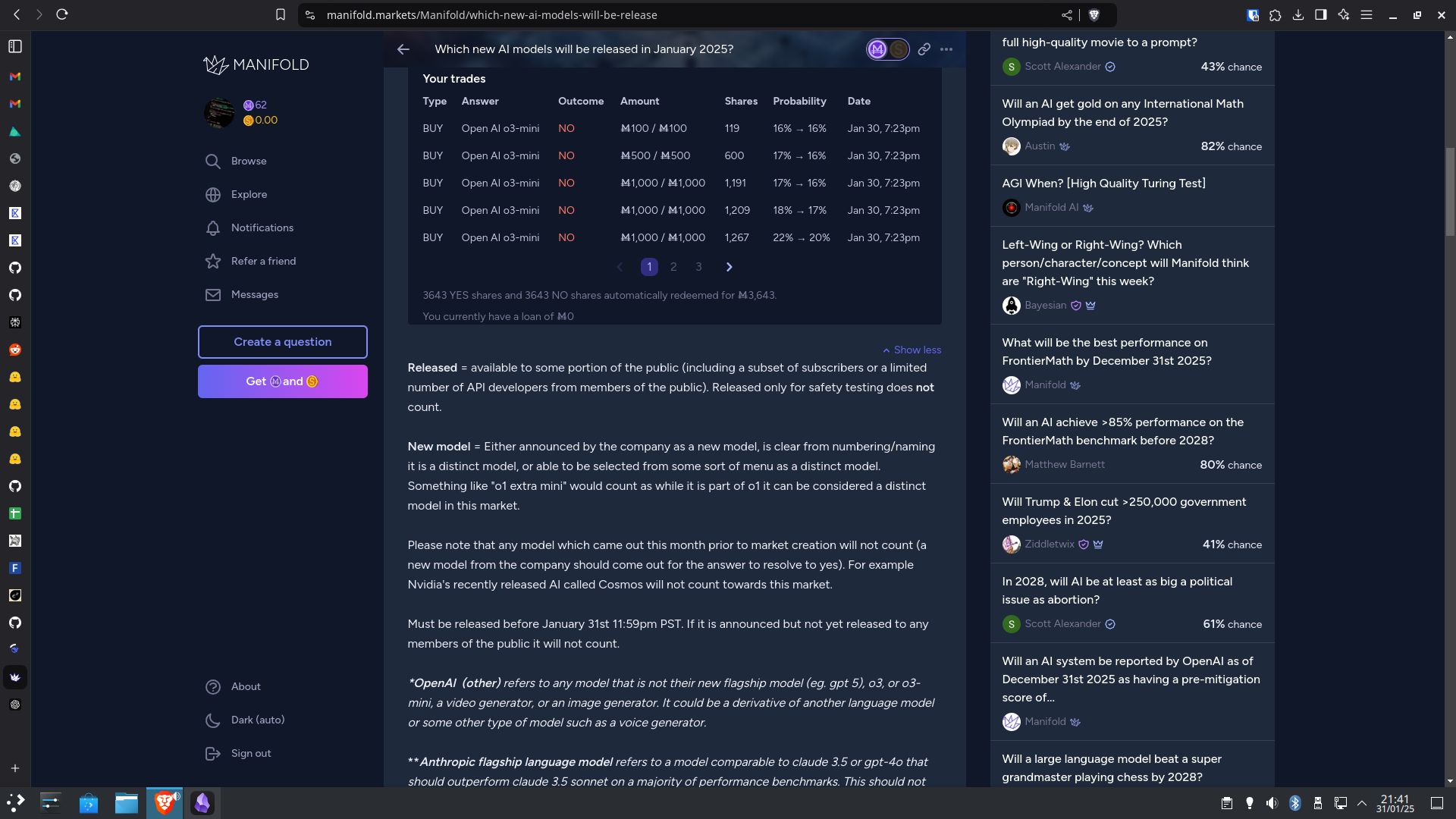Image resolution: width=1456 pixels, height=819 pixels.
Task: View site information icon in address bar
Action: click(x=310, y=14)
